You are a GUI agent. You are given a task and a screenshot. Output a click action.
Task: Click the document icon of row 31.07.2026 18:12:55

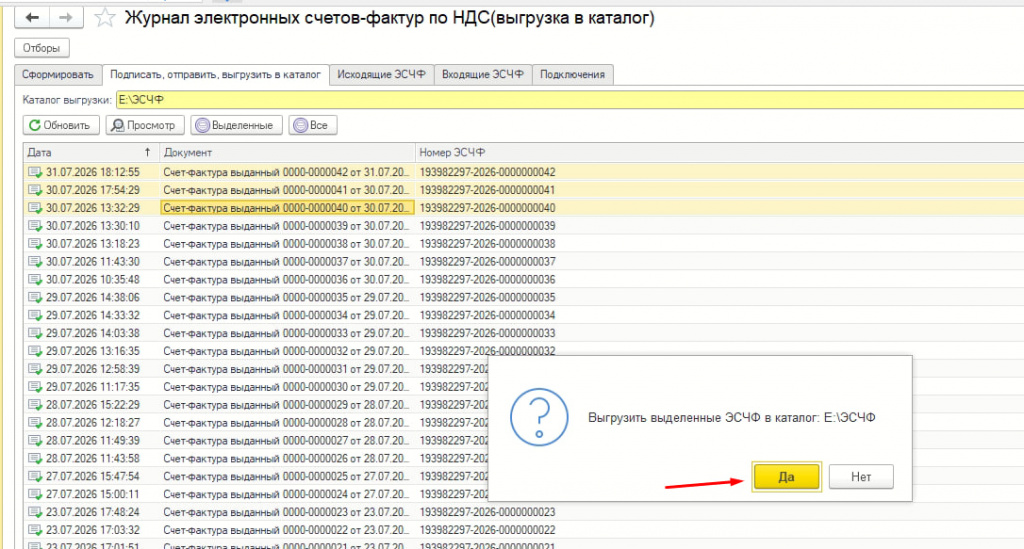35,172
